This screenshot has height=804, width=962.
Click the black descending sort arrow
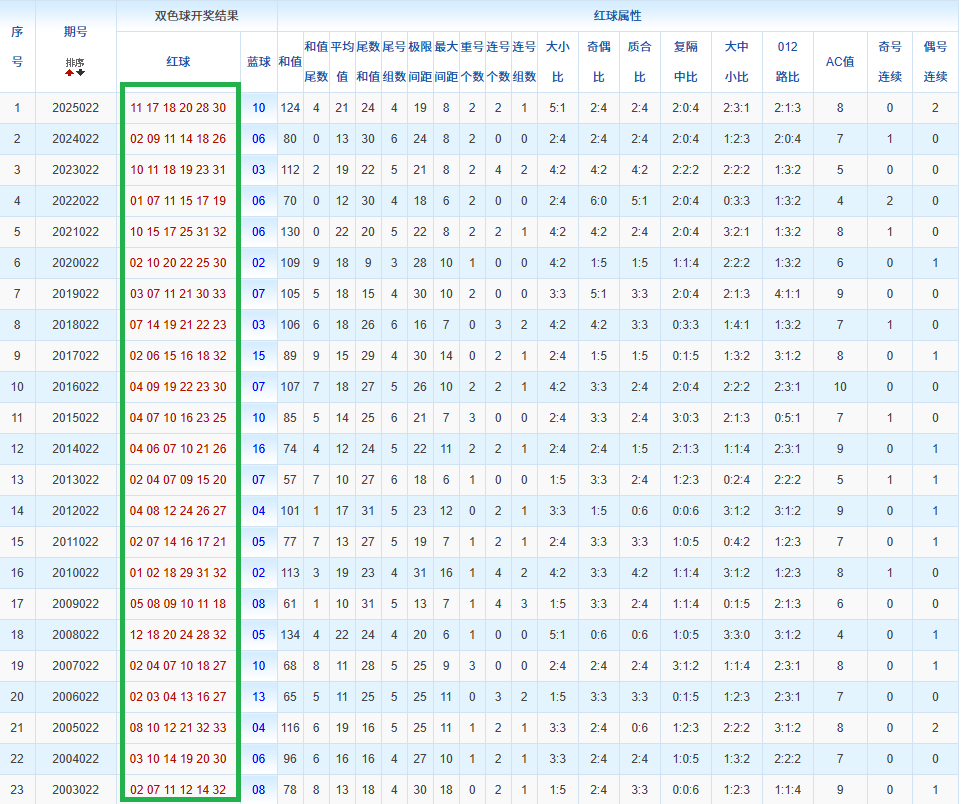[81, 72]
